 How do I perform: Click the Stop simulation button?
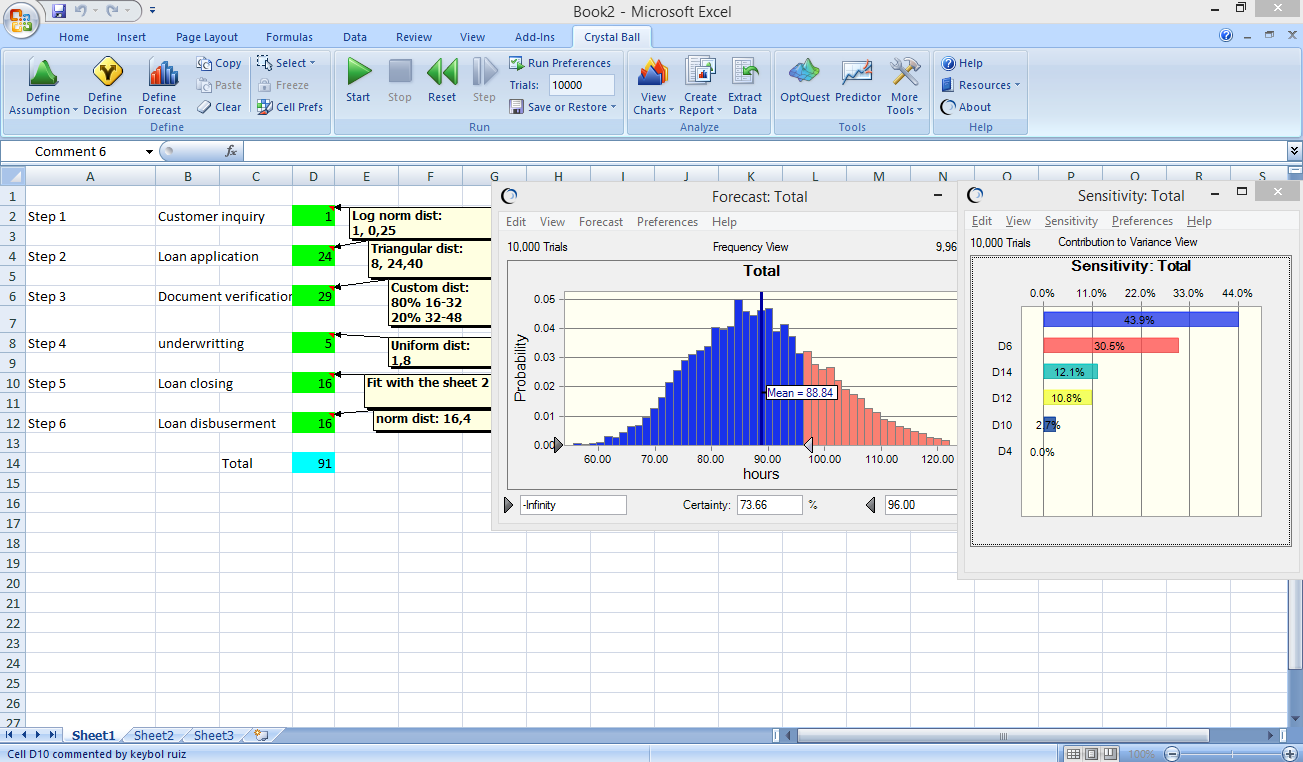[400, 81]
